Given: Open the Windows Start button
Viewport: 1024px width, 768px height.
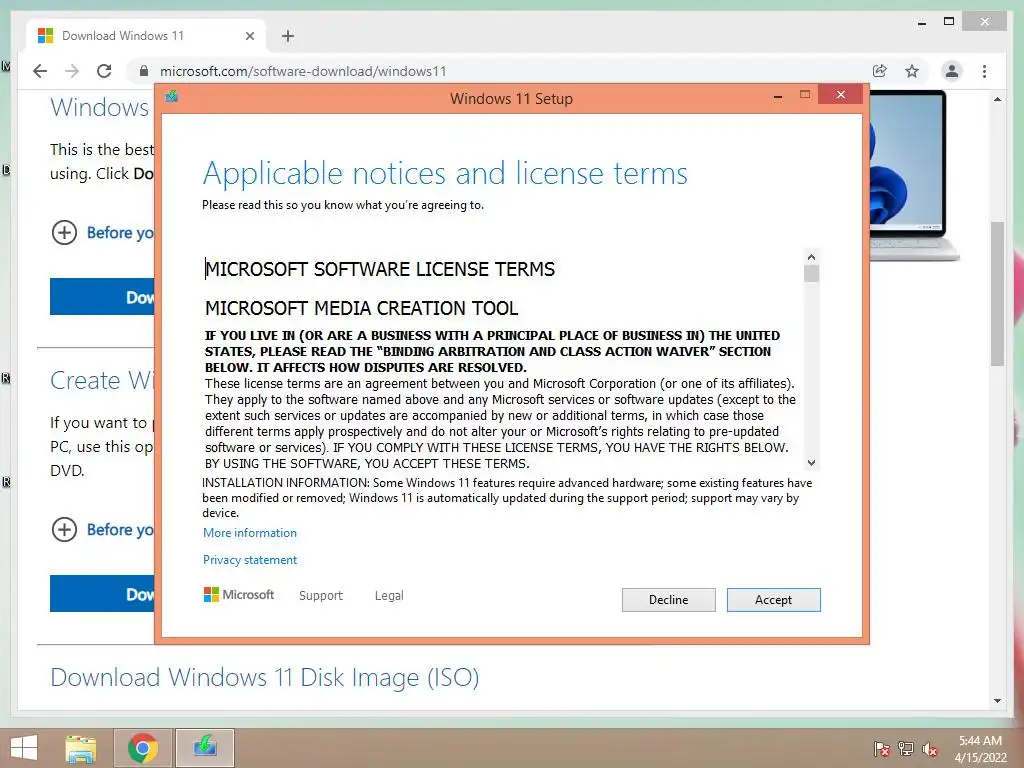Looking at the screenshot, I should coord(24,748).
